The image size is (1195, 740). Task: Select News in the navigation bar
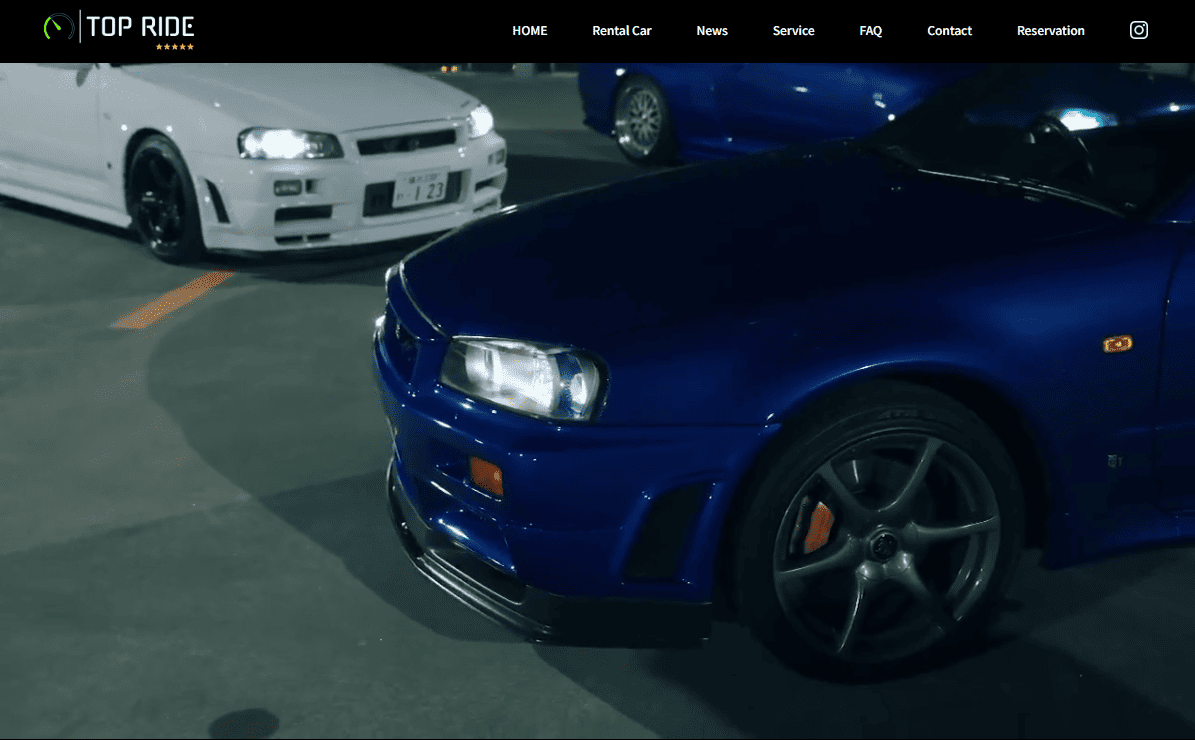point(712,30)
